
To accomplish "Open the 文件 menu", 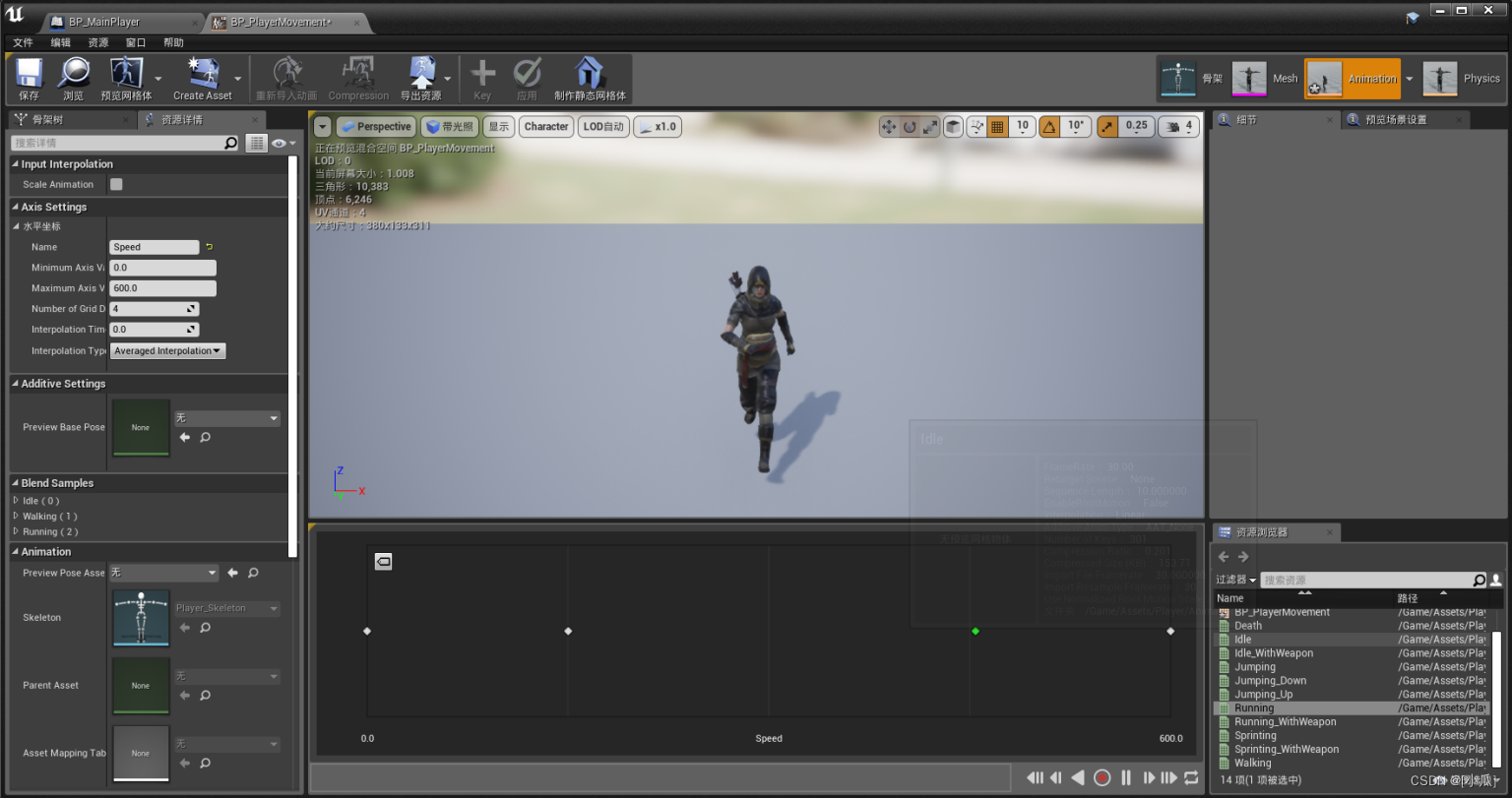I will (x=23, y=42).
